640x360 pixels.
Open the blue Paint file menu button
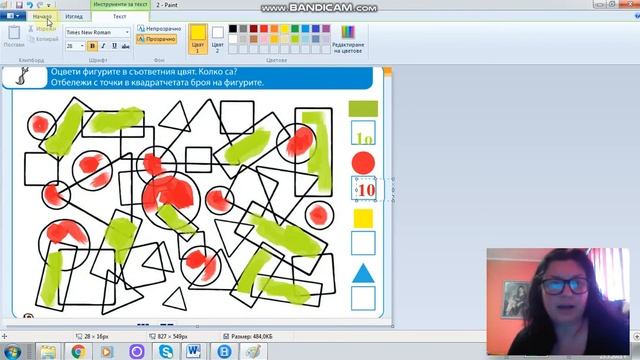pyautogui.click(x=13, y=16)
